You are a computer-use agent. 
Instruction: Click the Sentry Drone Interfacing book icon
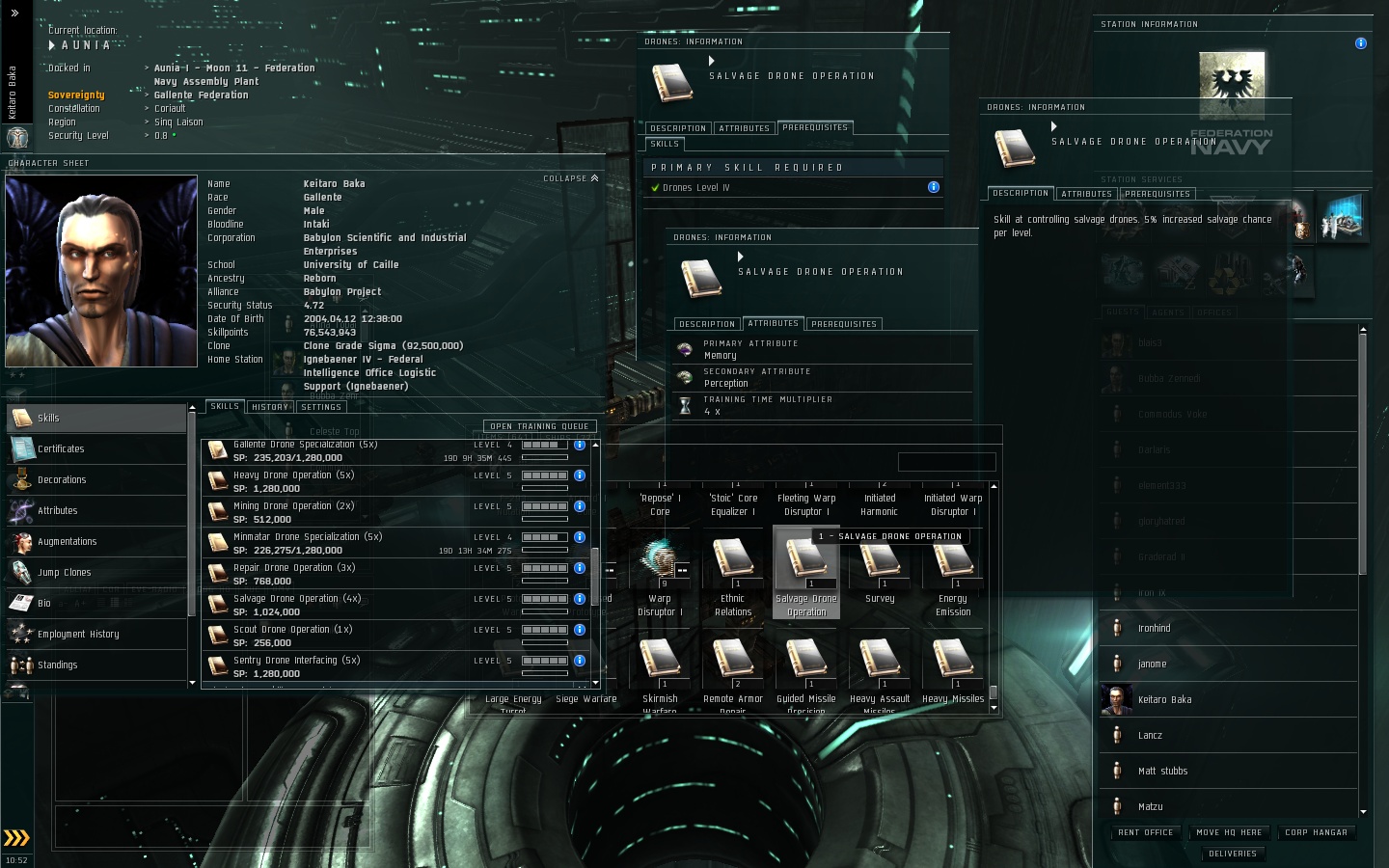click(x=217, y=666)
